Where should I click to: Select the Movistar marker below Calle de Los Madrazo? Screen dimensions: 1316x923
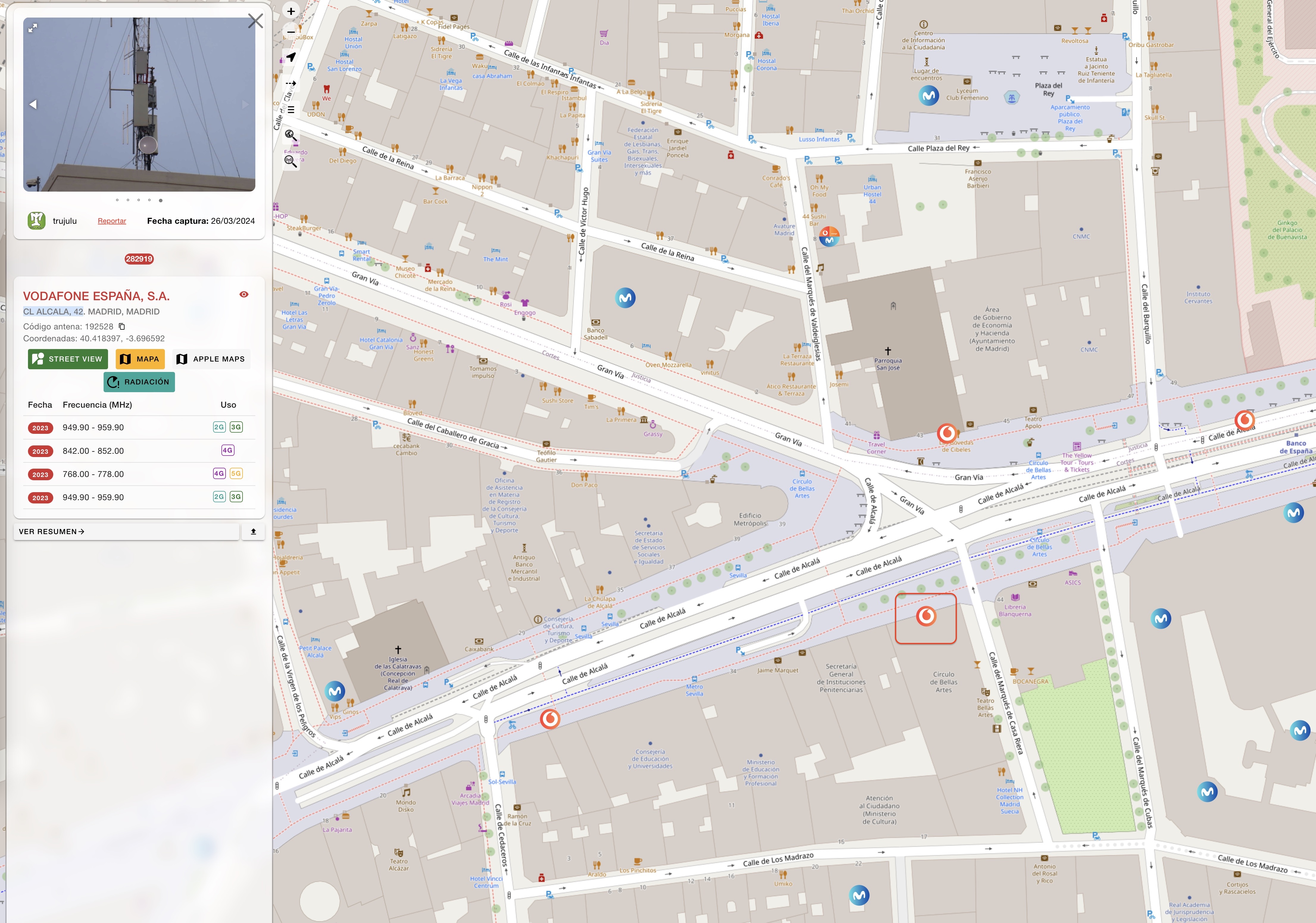tap(859, 895)
